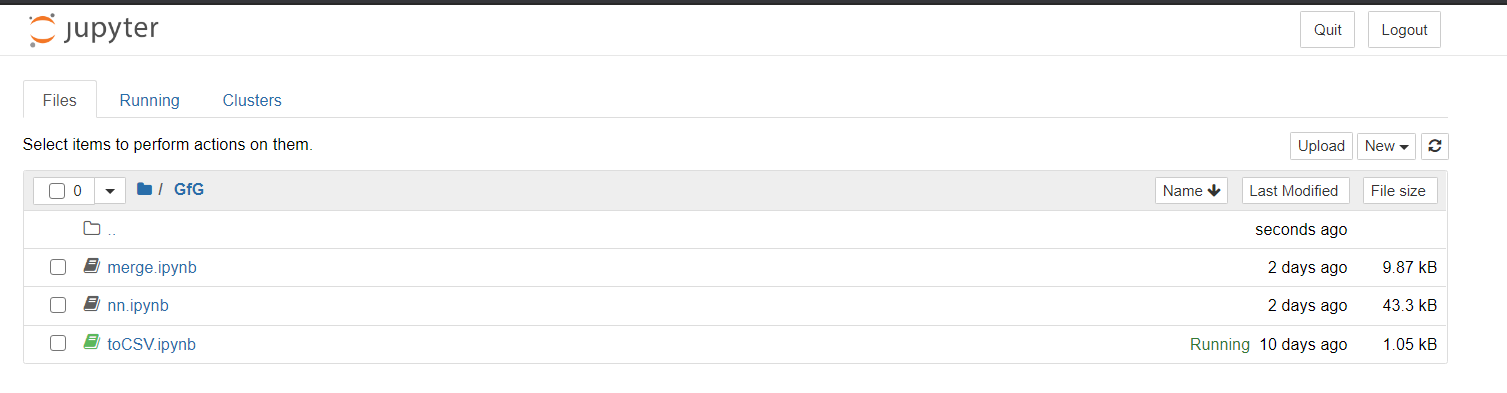The width and height of the screenshot is (1507, 393).
Task: Click the nn.ipynb notebook icon
Action: pos(92,305)
